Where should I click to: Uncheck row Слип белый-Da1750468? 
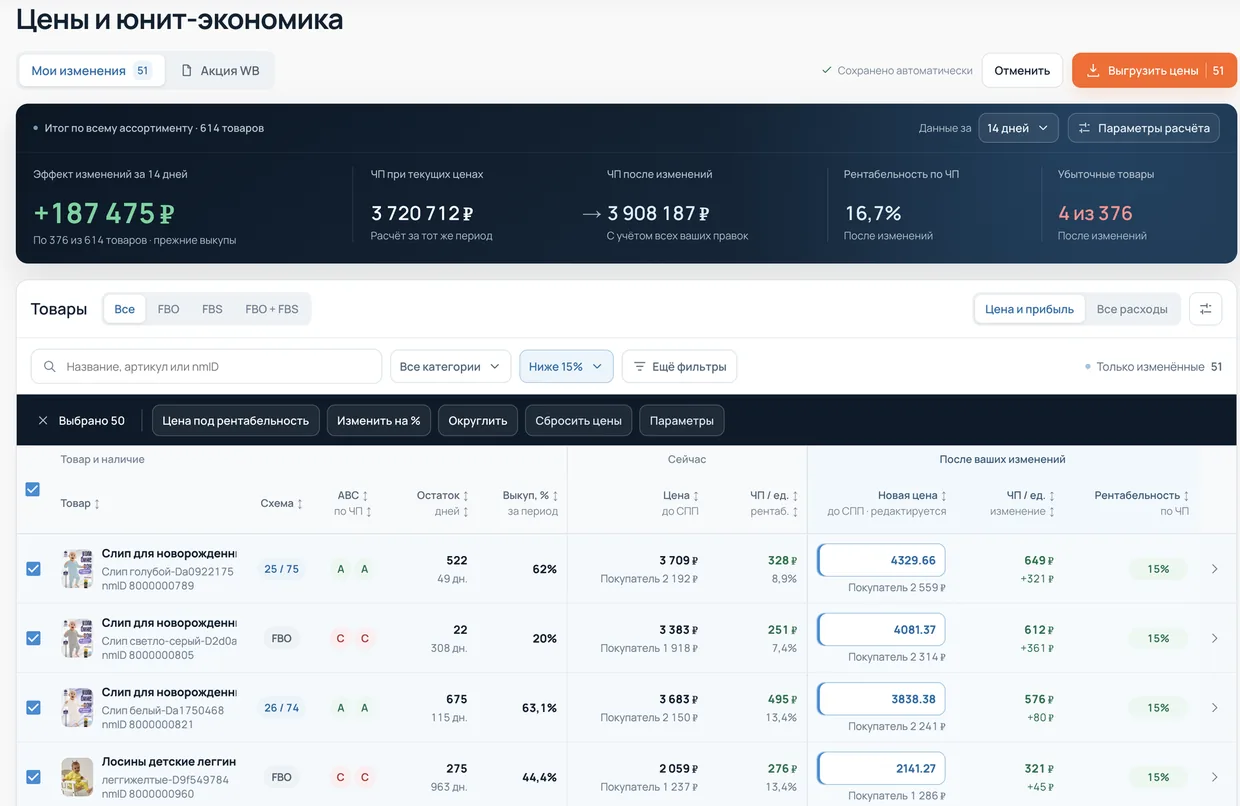point(33,708)
